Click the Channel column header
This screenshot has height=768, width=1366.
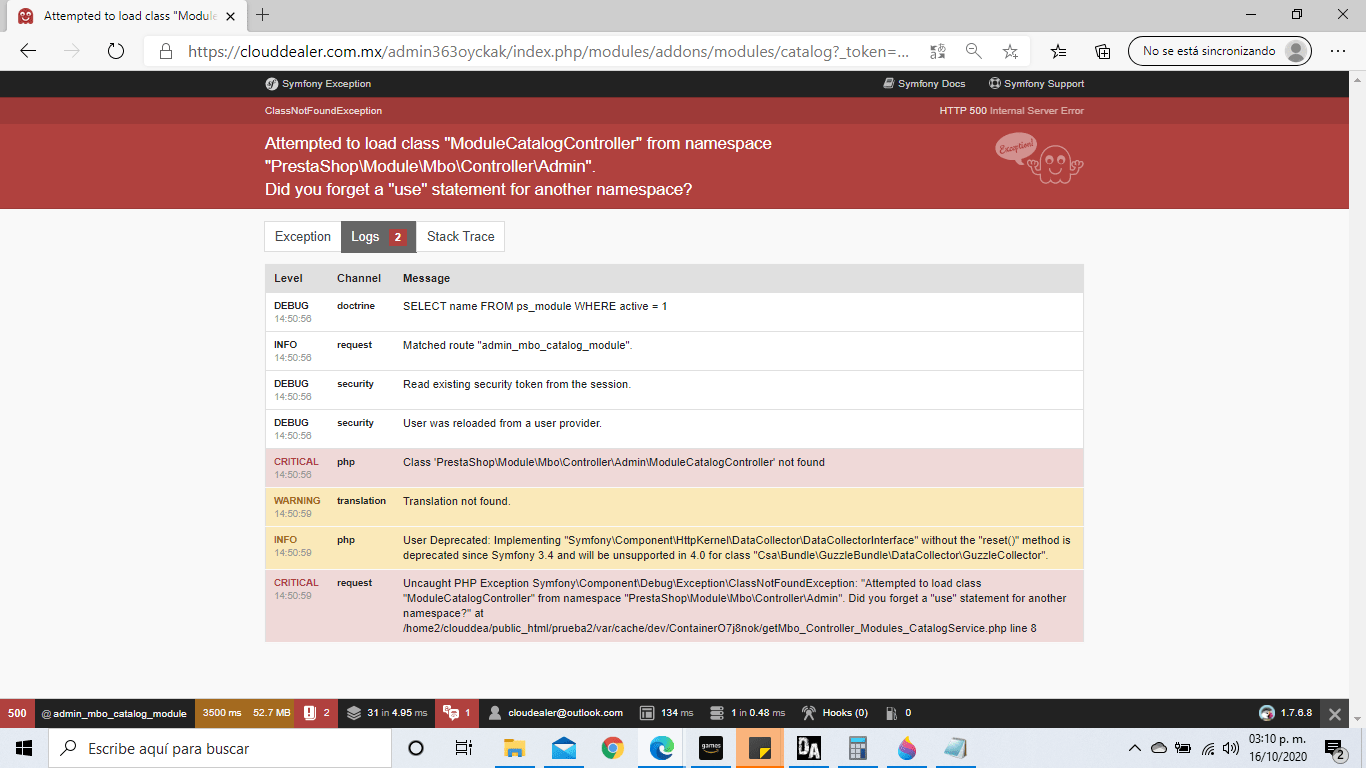[x=359, y=278]
